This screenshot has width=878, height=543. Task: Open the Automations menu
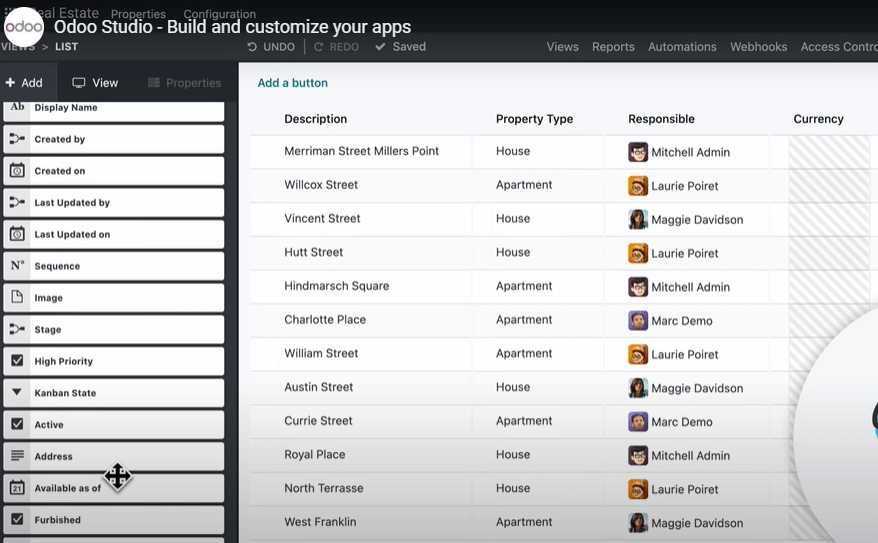click(x=682, y=47)
